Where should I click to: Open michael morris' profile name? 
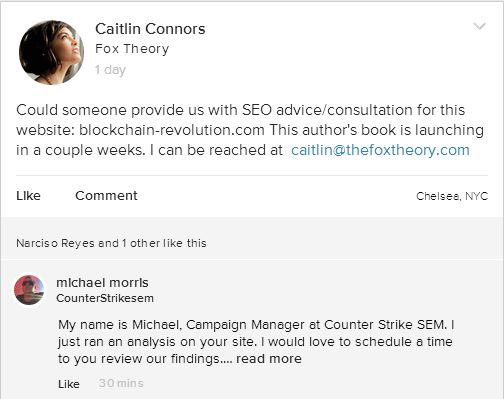click(102, 283)
